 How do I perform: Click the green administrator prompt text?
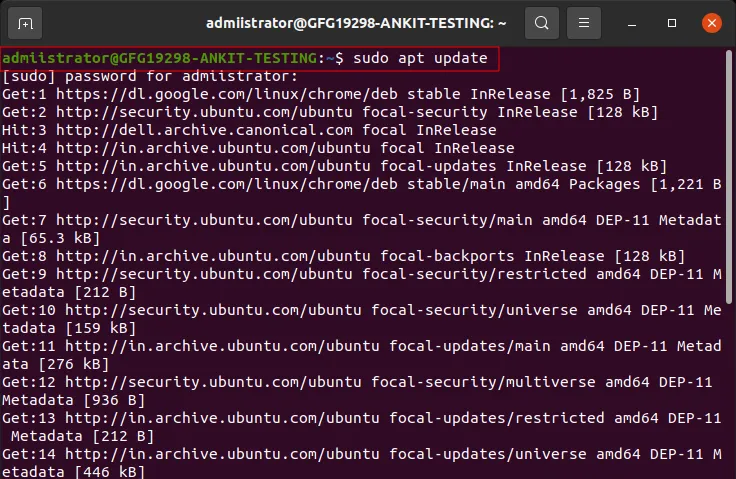tap(160, 58)
